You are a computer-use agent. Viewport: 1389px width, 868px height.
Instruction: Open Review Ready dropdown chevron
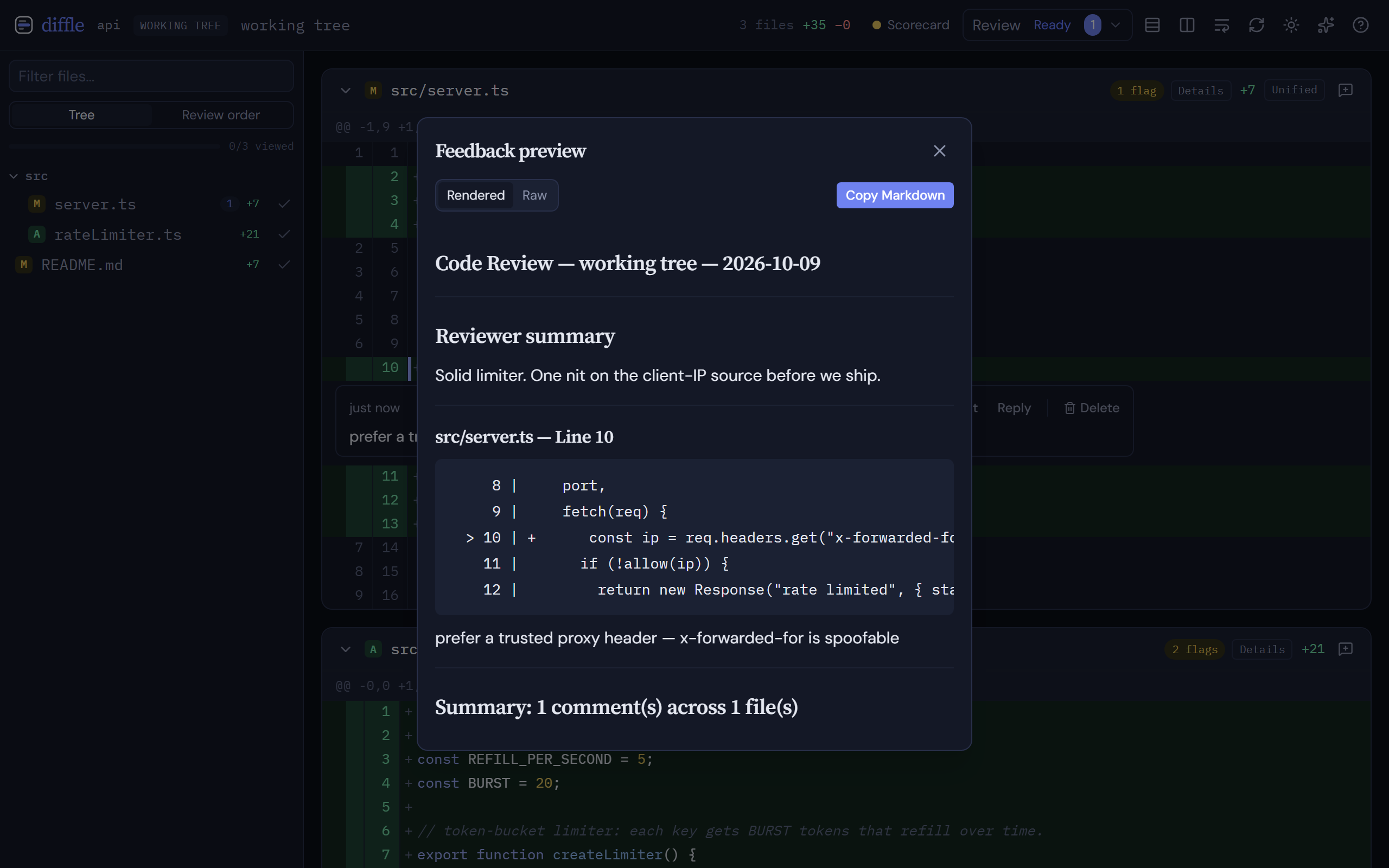coord(1115,25)
